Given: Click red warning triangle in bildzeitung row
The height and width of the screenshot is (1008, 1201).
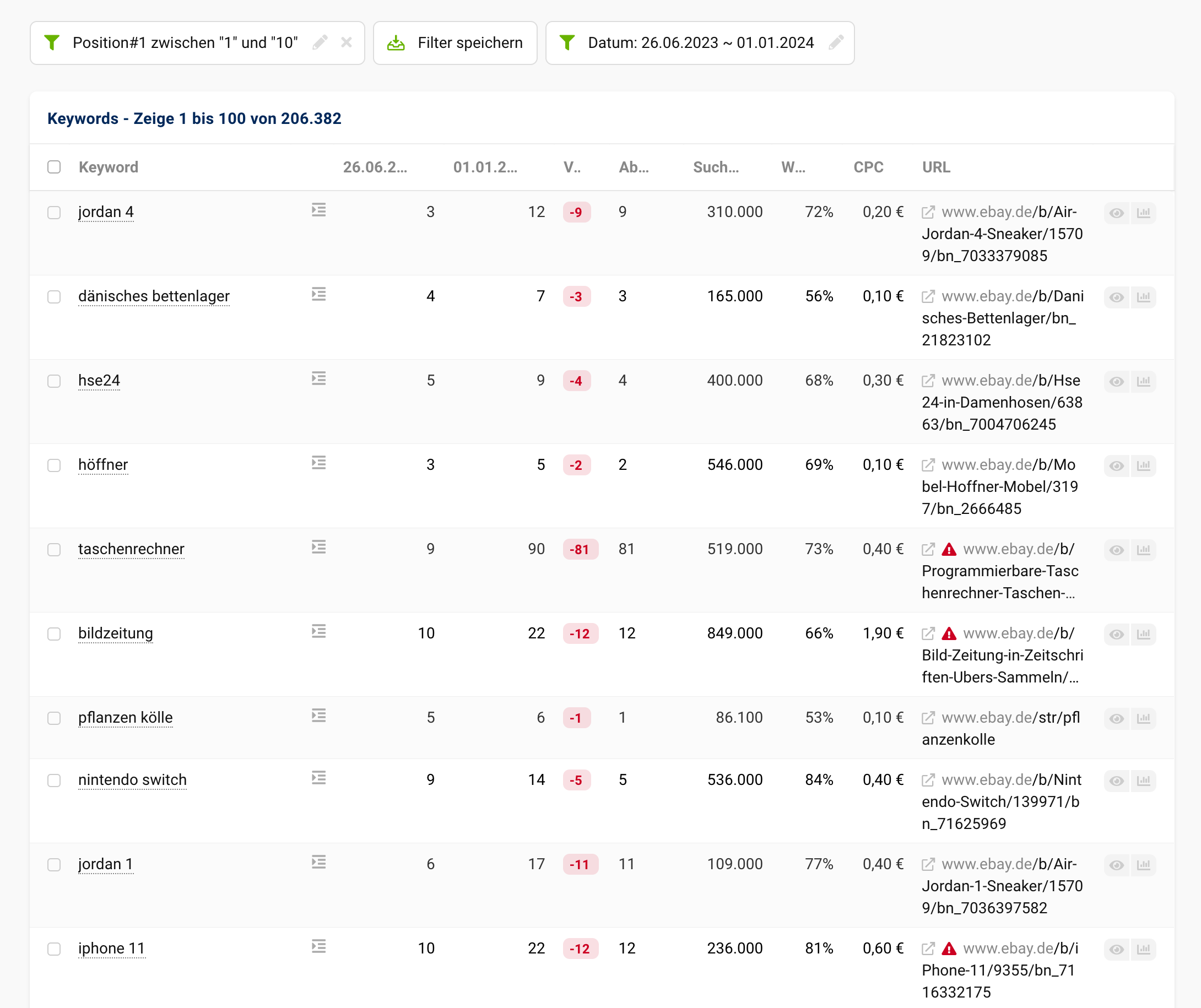Looking at the screenshot, I should click(x=949, y=633).
